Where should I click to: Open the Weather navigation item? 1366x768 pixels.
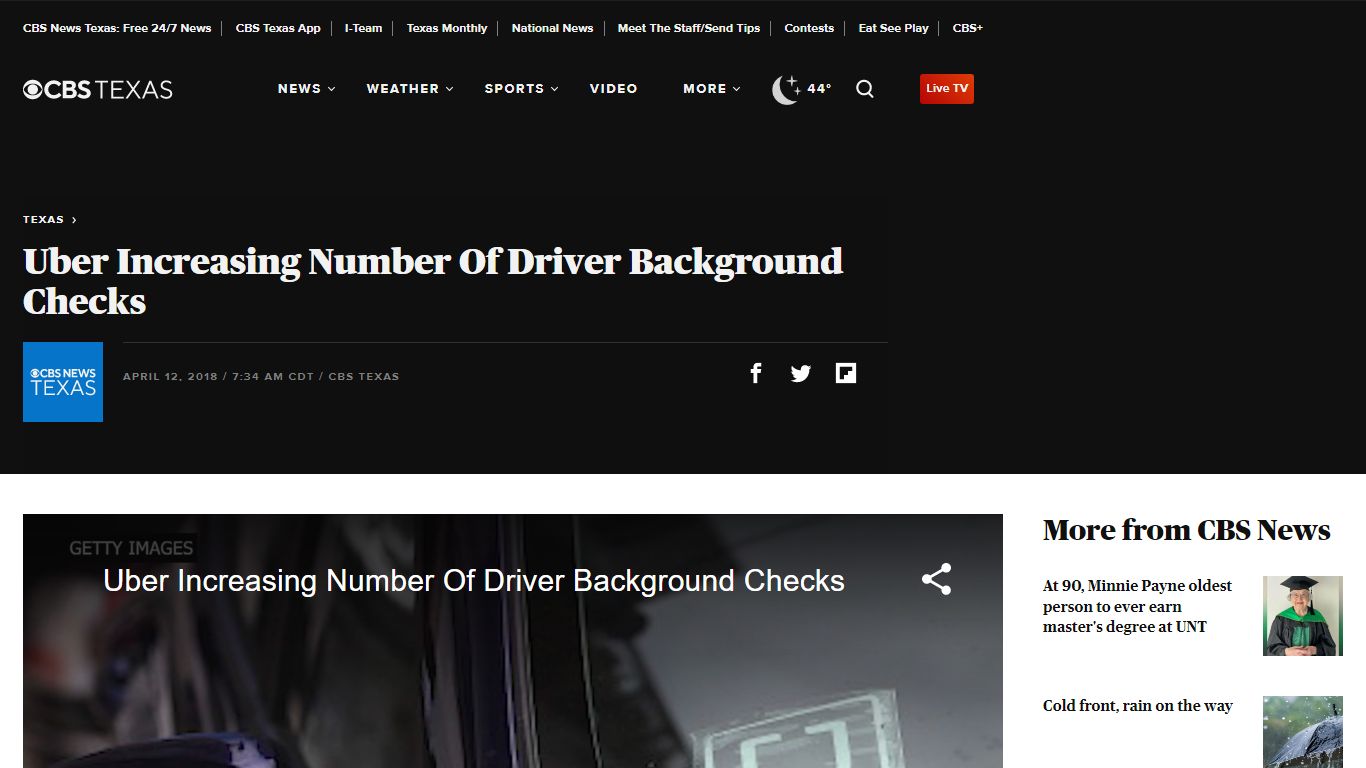pyautogui.click(x=403, y=89)
